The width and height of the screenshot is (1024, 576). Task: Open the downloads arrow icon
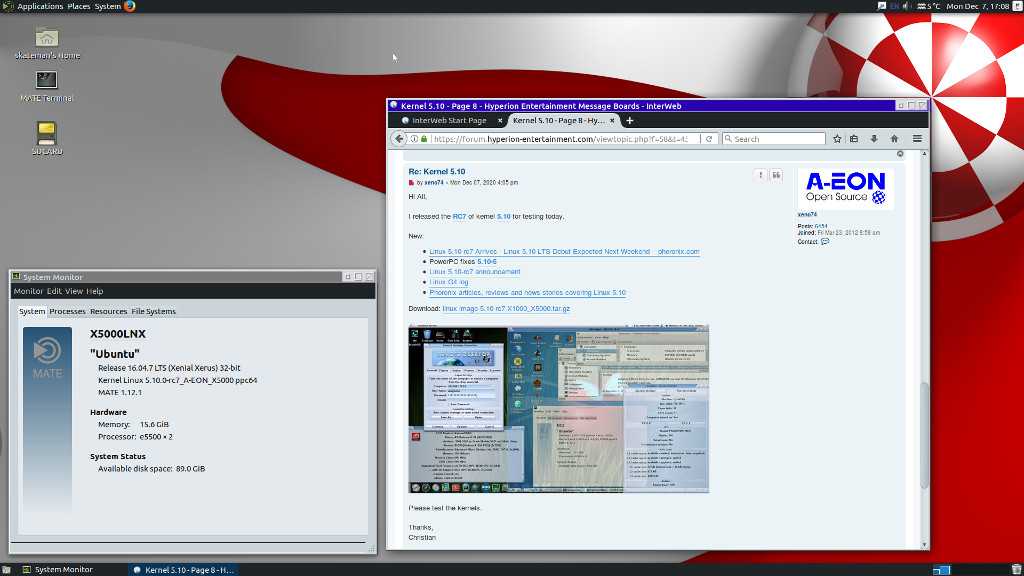click(x=874, y=139)
